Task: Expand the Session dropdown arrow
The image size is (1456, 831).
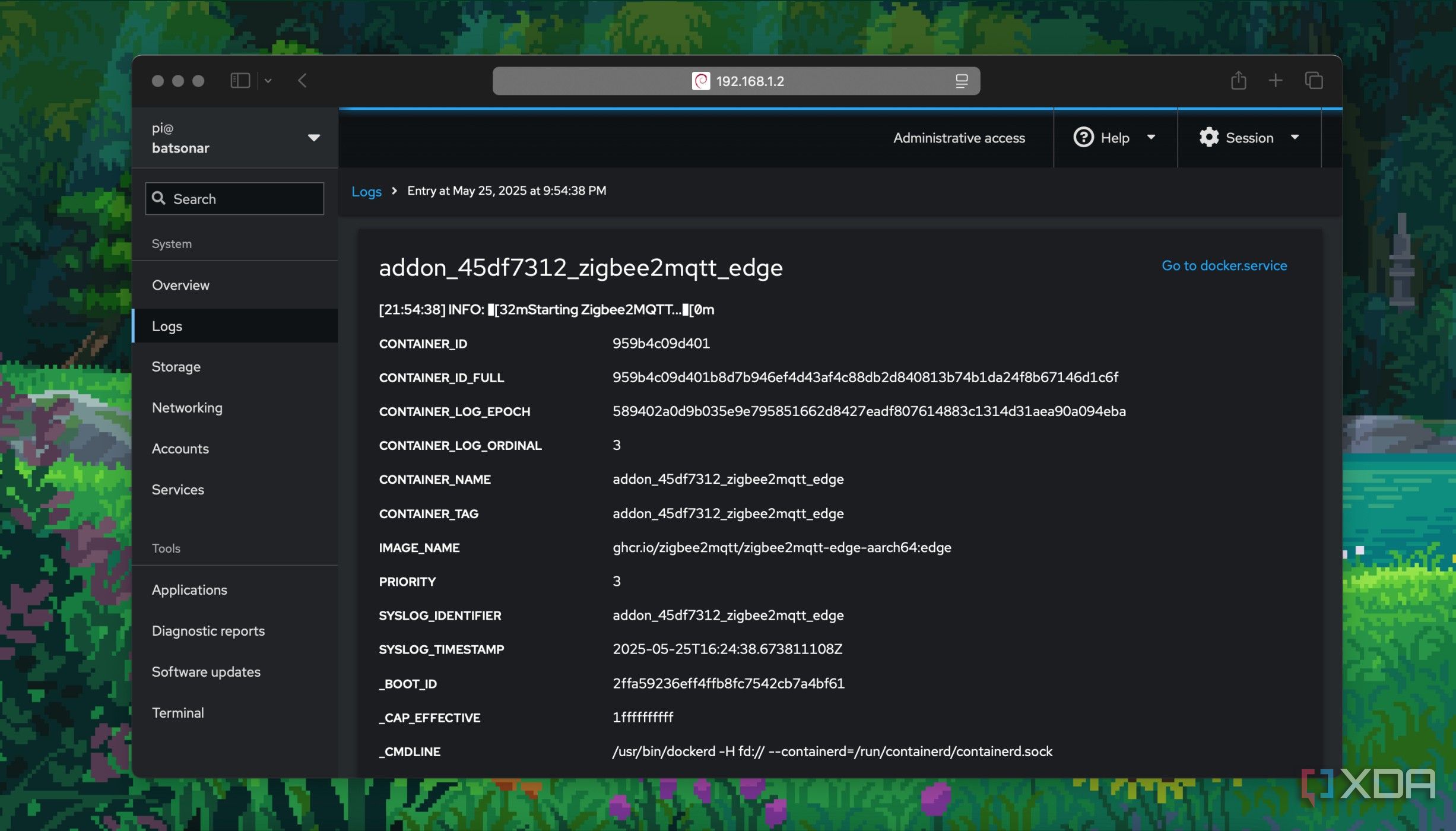Action: click(x=1295, y=137)
